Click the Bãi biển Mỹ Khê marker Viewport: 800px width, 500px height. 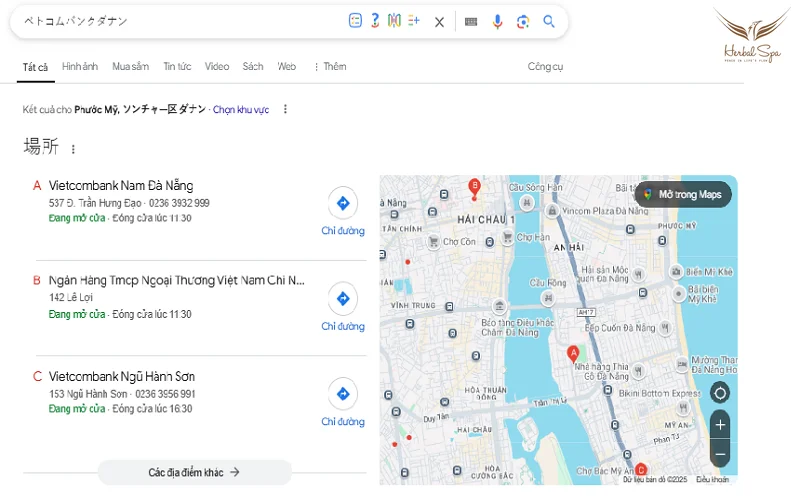click(x=679, y=294)
